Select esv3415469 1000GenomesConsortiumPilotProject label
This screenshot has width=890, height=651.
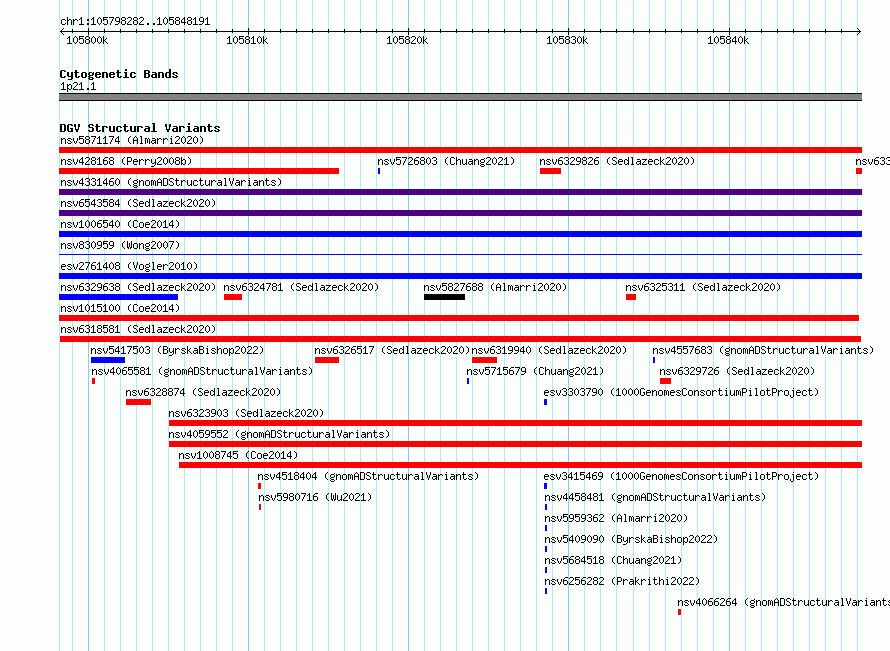pos(681,476)
